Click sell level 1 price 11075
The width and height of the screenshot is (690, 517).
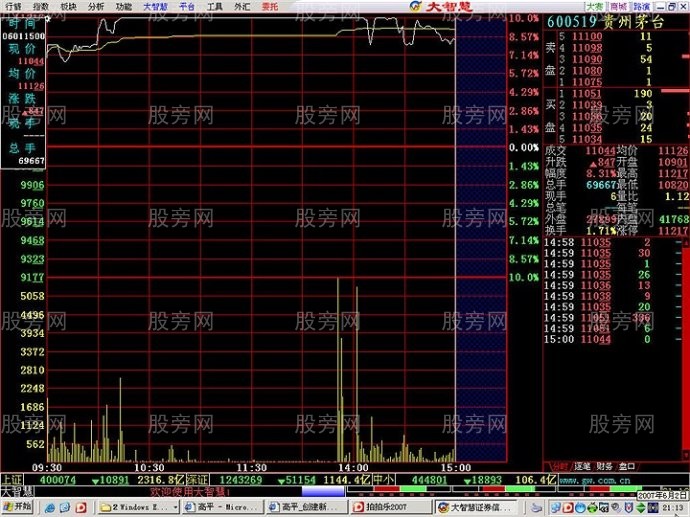587,82
